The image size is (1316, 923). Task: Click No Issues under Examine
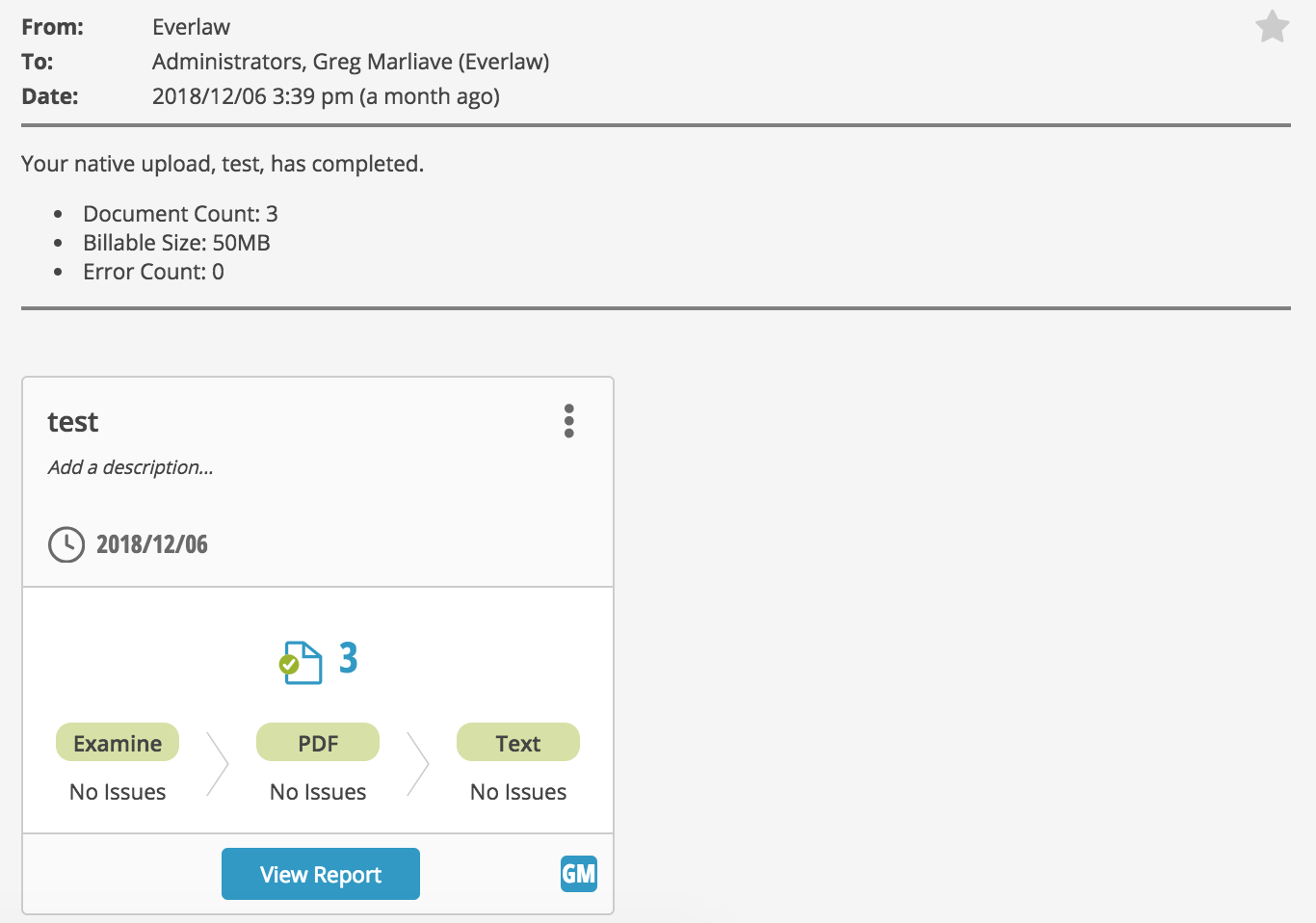coord(118,792)
